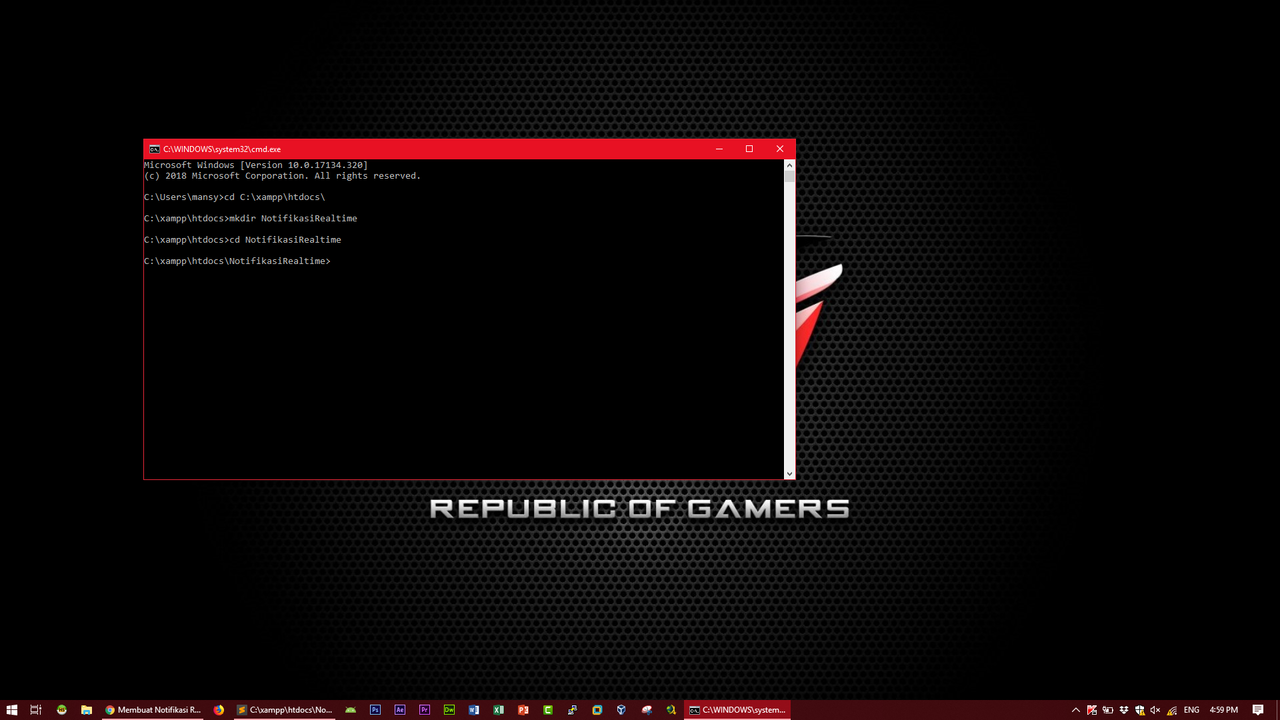Click the muted volume icon in the tray

1155,710
